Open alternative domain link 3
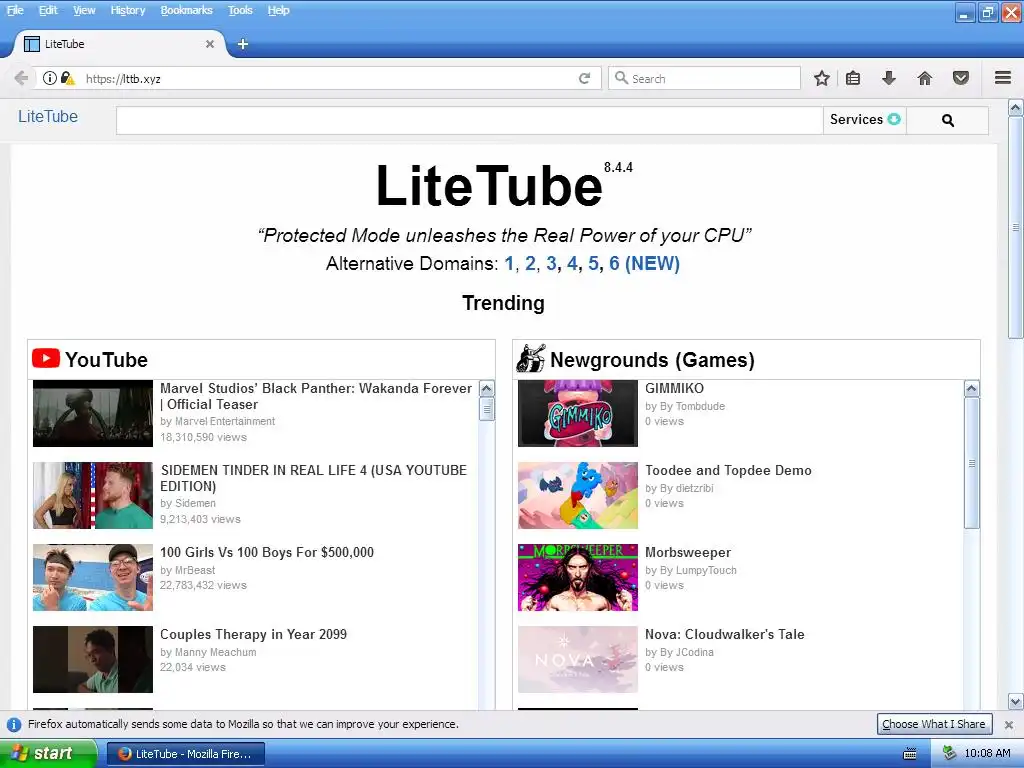1024x768 pixels. (x=551, y=263)
